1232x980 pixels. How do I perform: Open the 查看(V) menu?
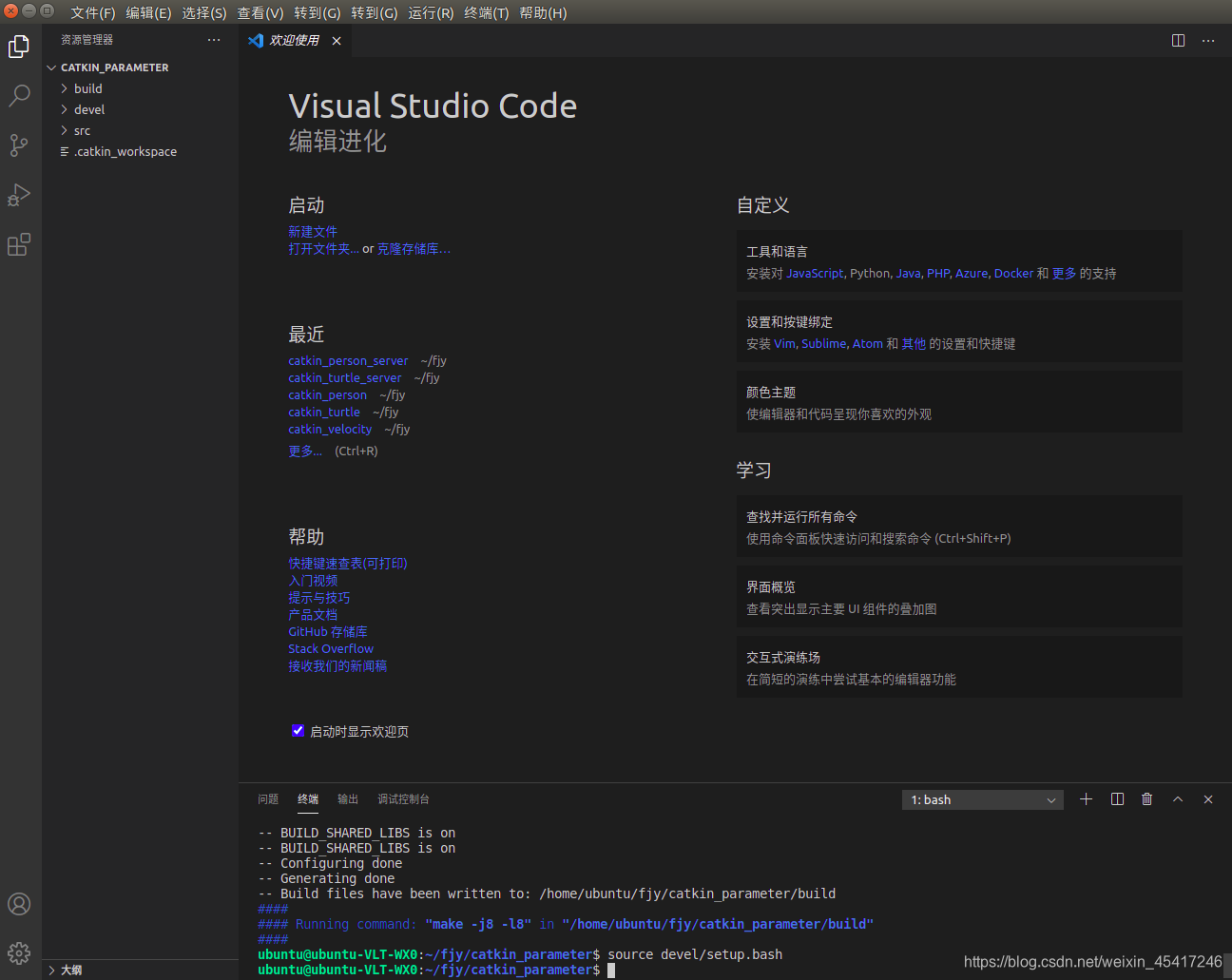(260, 12)
